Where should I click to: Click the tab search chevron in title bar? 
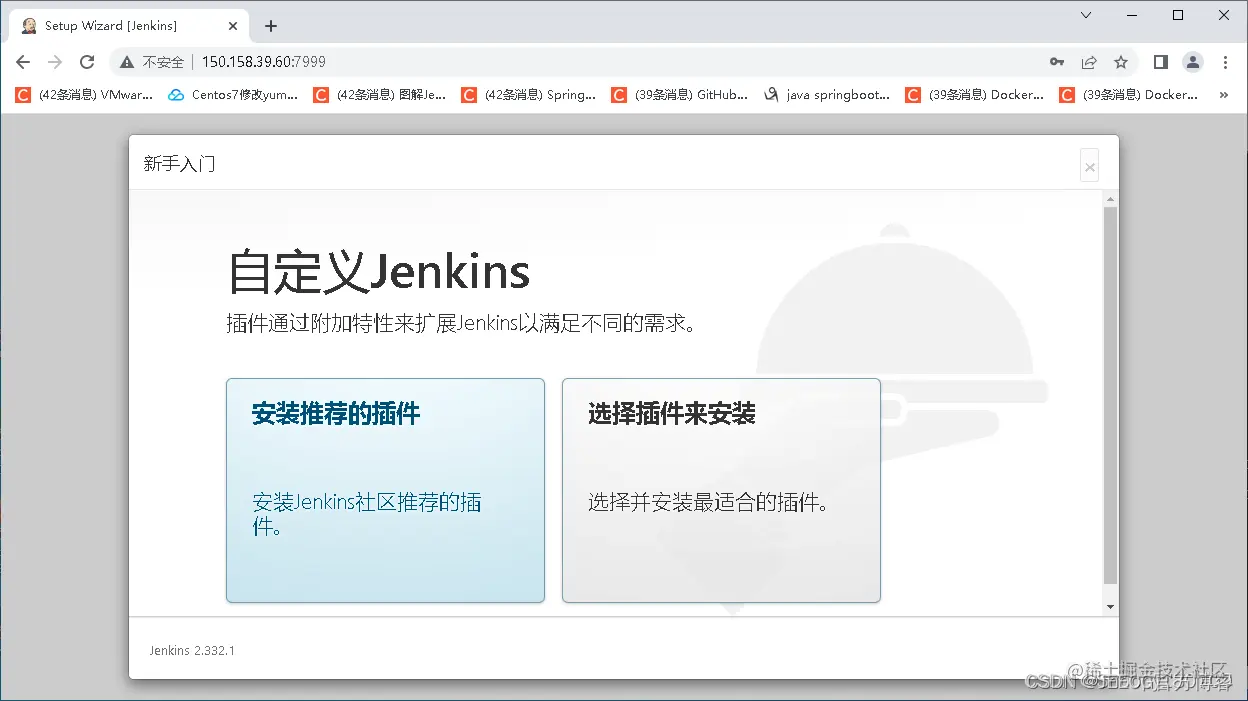click(1086, 15)
